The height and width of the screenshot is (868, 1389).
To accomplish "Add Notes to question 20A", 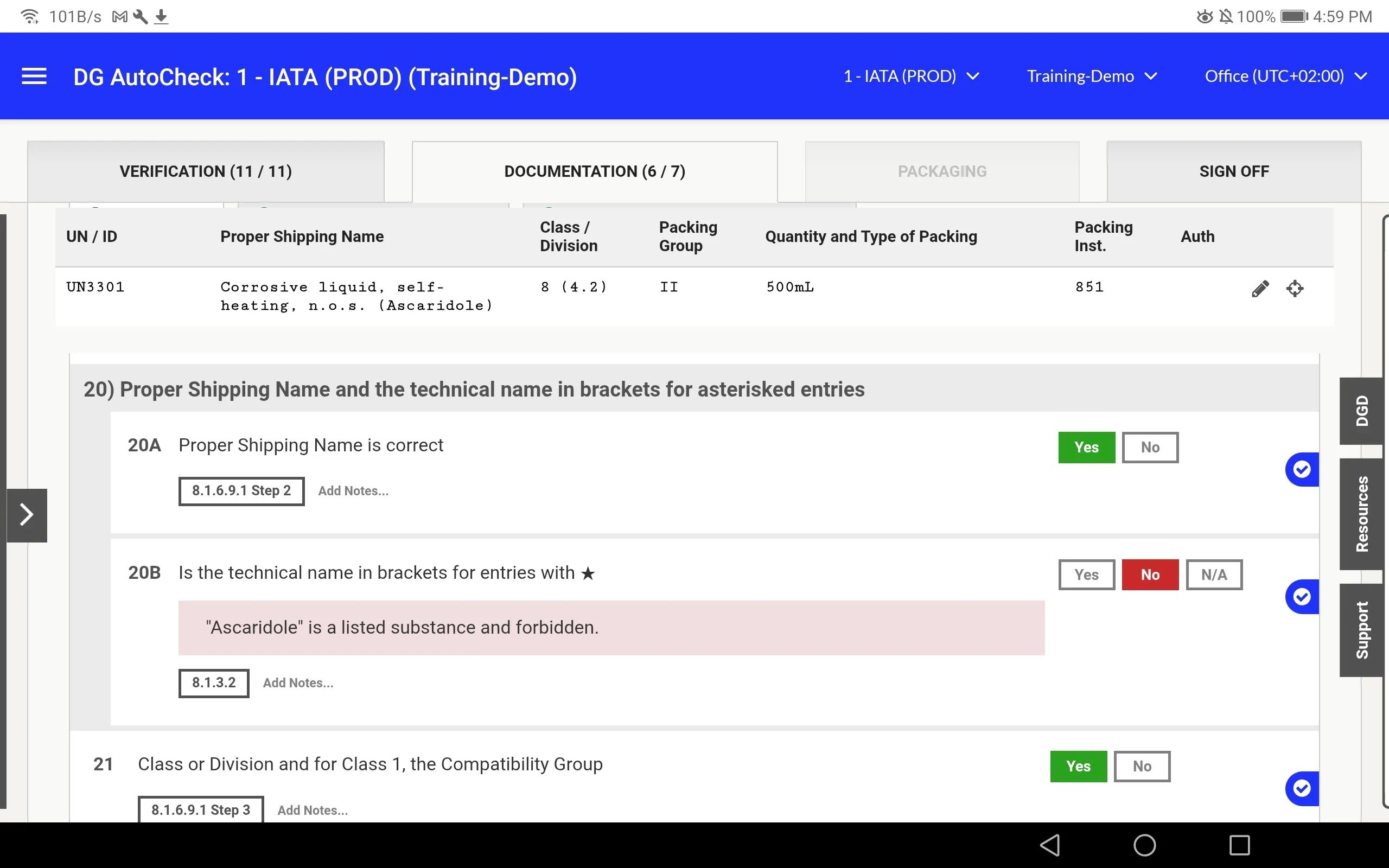I will pyautogui.click(x=354, y=491).
